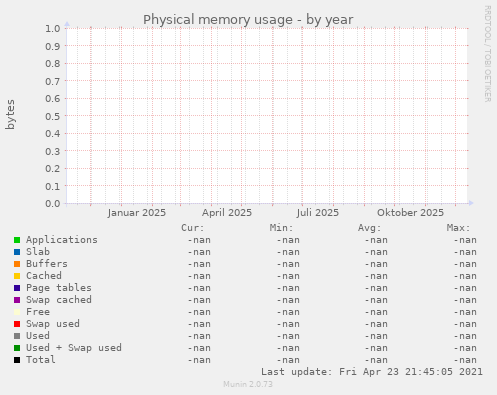Click the 'Buffers' legend label
Image resolution: width=497 pixels, height=395 pixels.
pos(47,264)
